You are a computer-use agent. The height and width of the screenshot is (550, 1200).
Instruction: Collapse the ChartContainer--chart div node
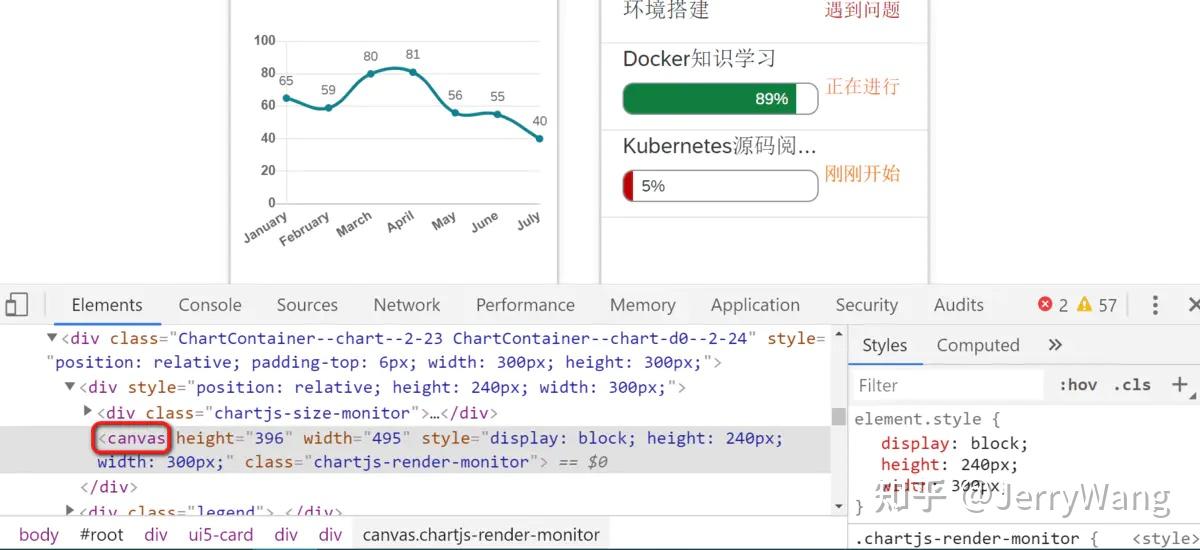coord(51,339)
